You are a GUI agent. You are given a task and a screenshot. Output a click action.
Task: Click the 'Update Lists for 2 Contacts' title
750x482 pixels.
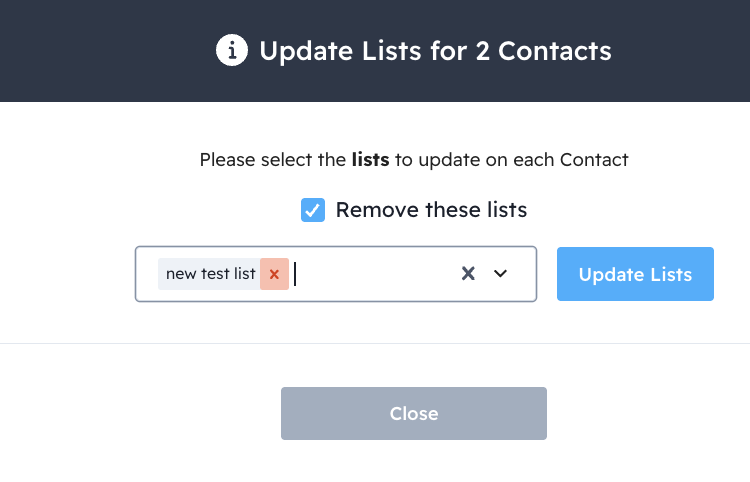pos(435,50)
